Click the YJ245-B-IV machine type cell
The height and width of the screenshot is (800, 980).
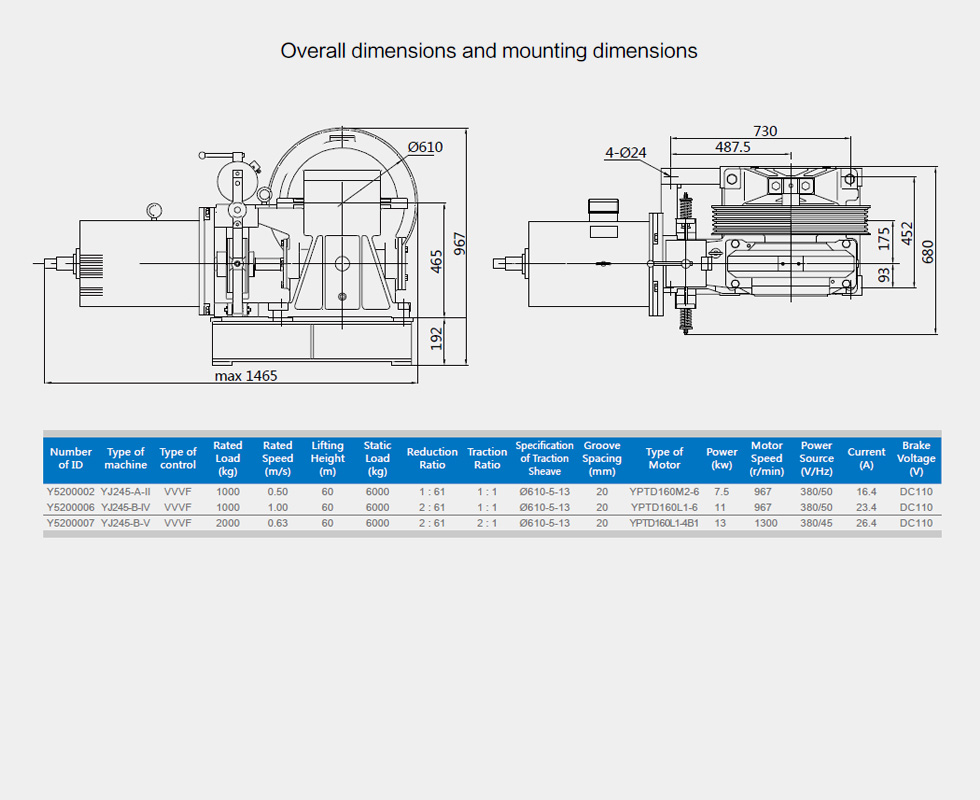(126, 507)
